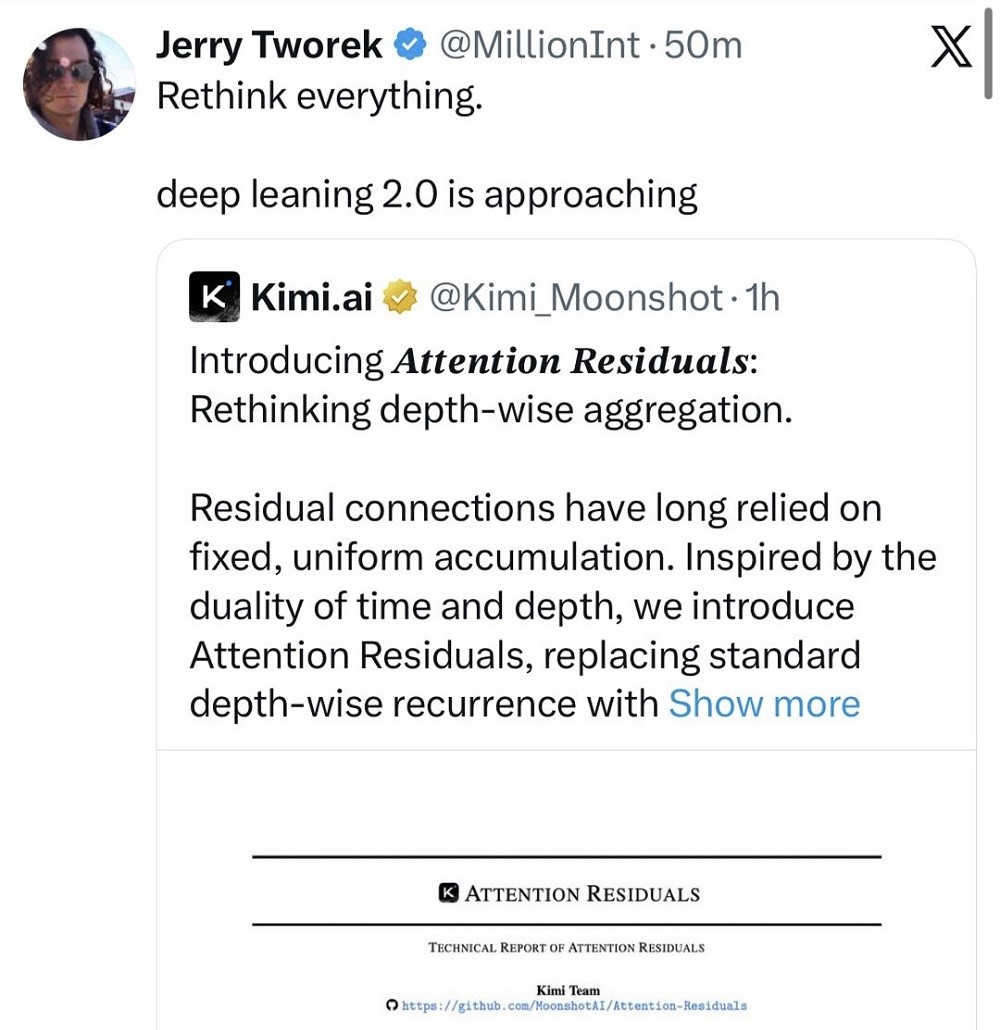
Task: Click the "deep leaning 2.0 is approaching" line
Action: pos(427,194)
